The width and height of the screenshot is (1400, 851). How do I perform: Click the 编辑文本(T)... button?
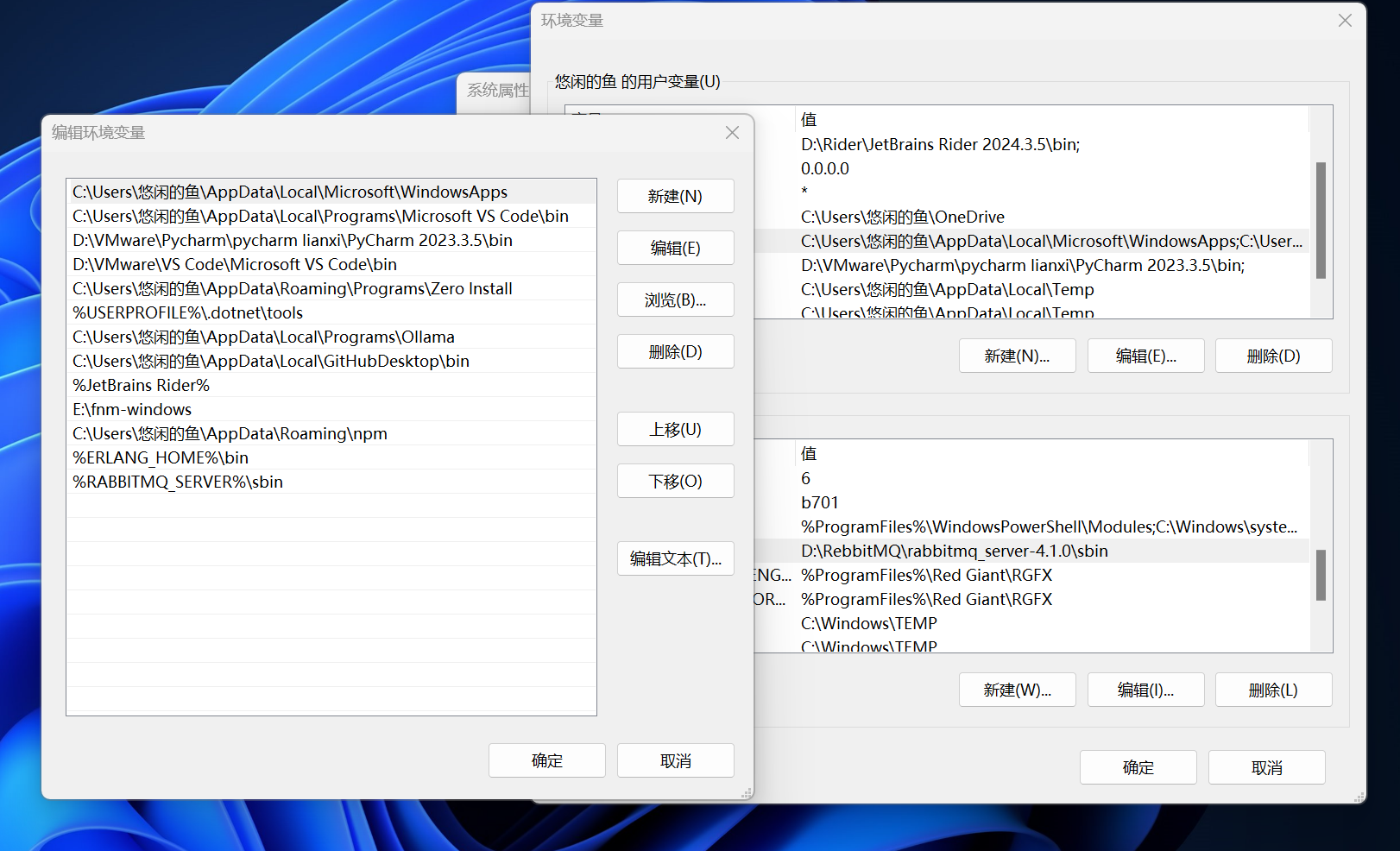tap(675, 558)
